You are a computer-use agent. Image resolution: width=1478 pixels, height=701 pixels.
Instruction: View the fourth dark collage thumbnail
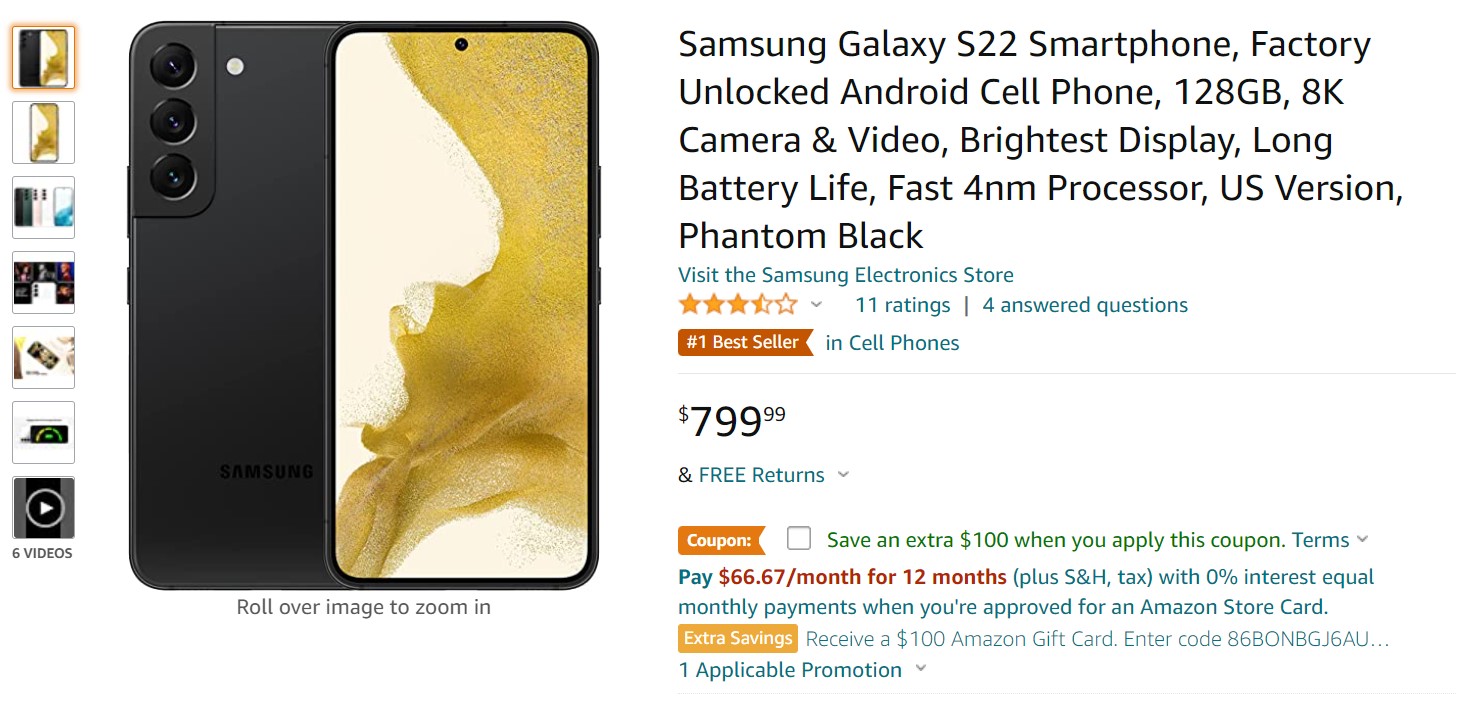coord(43,282)
